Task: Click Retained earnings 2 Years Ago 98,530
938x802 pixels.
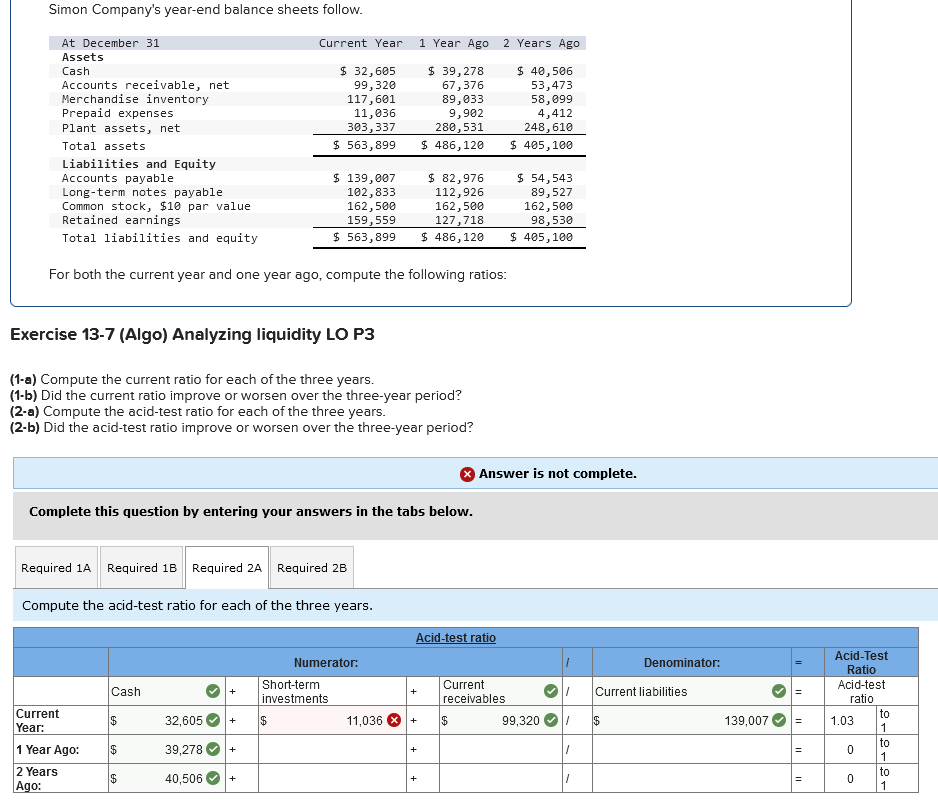Action: coord(551,219)
